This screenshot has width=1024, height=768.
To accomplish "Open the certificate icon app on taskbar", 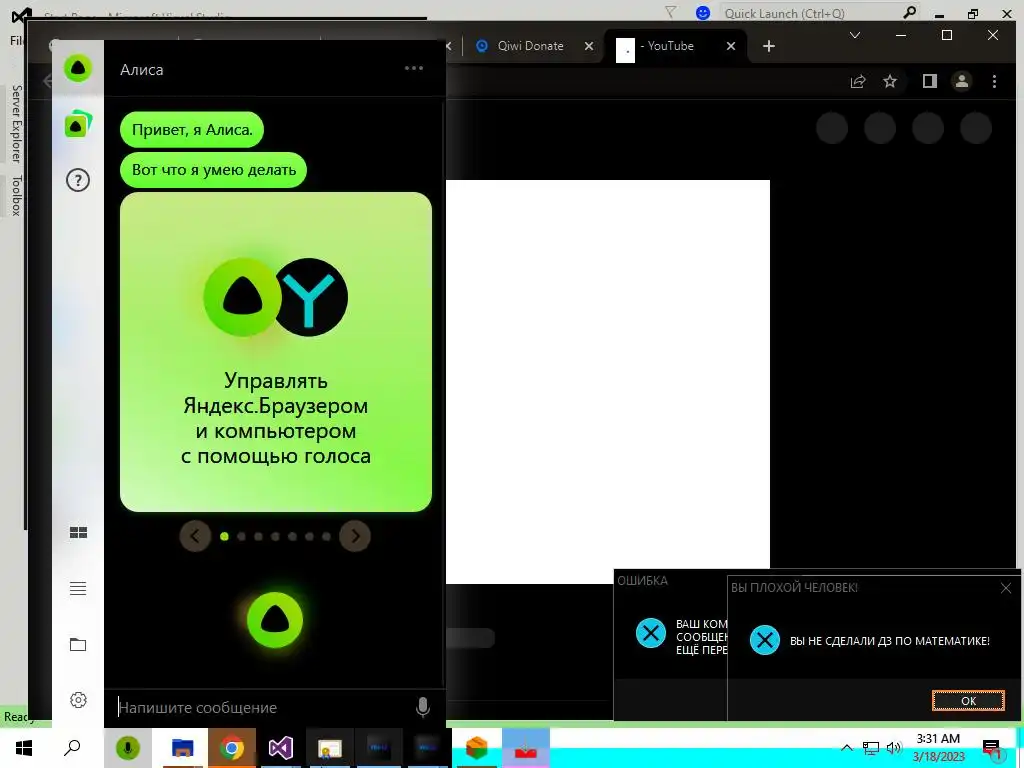I will (330, 748).
